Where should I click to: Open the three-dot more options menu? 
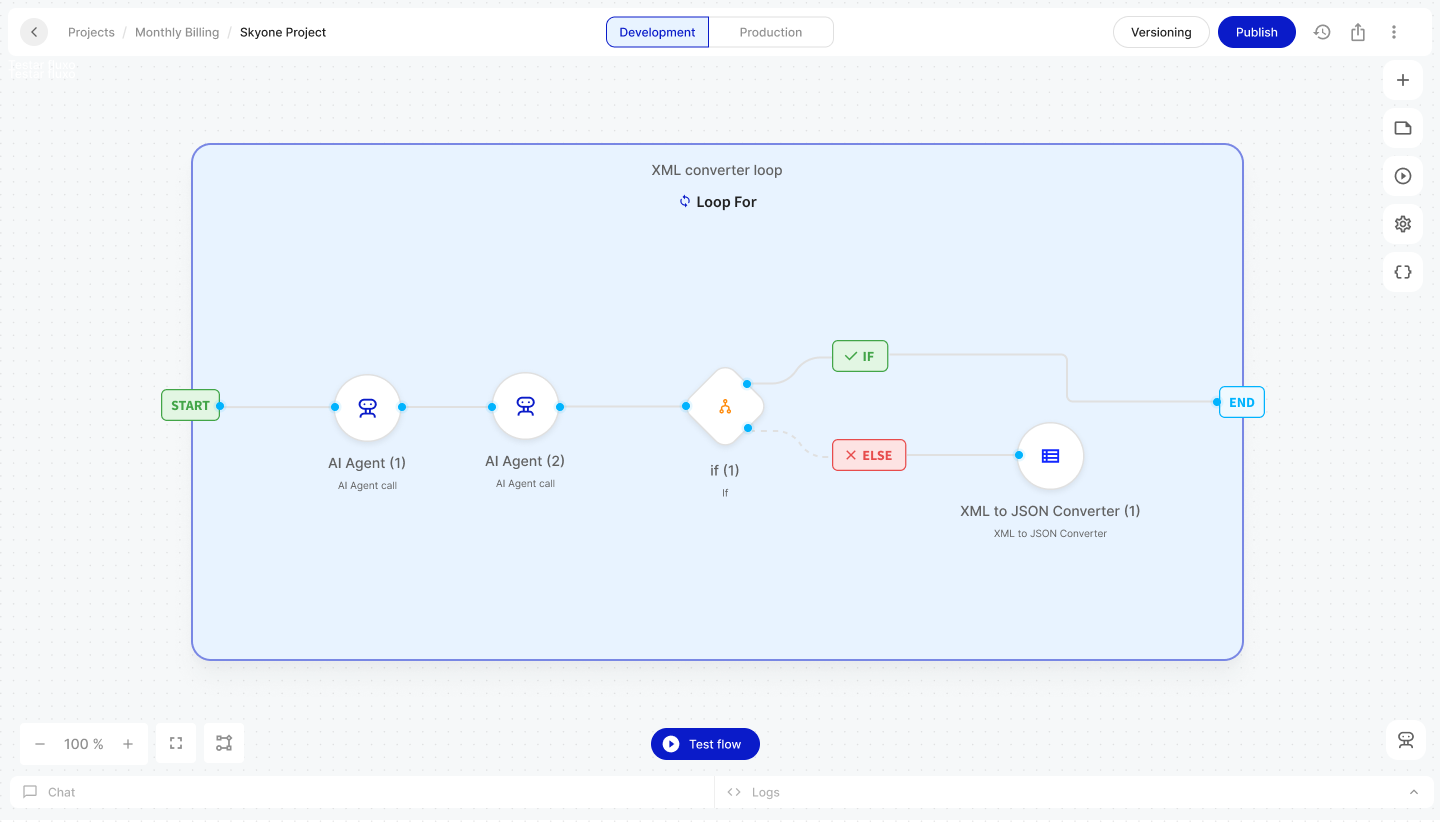[1394, 32]
